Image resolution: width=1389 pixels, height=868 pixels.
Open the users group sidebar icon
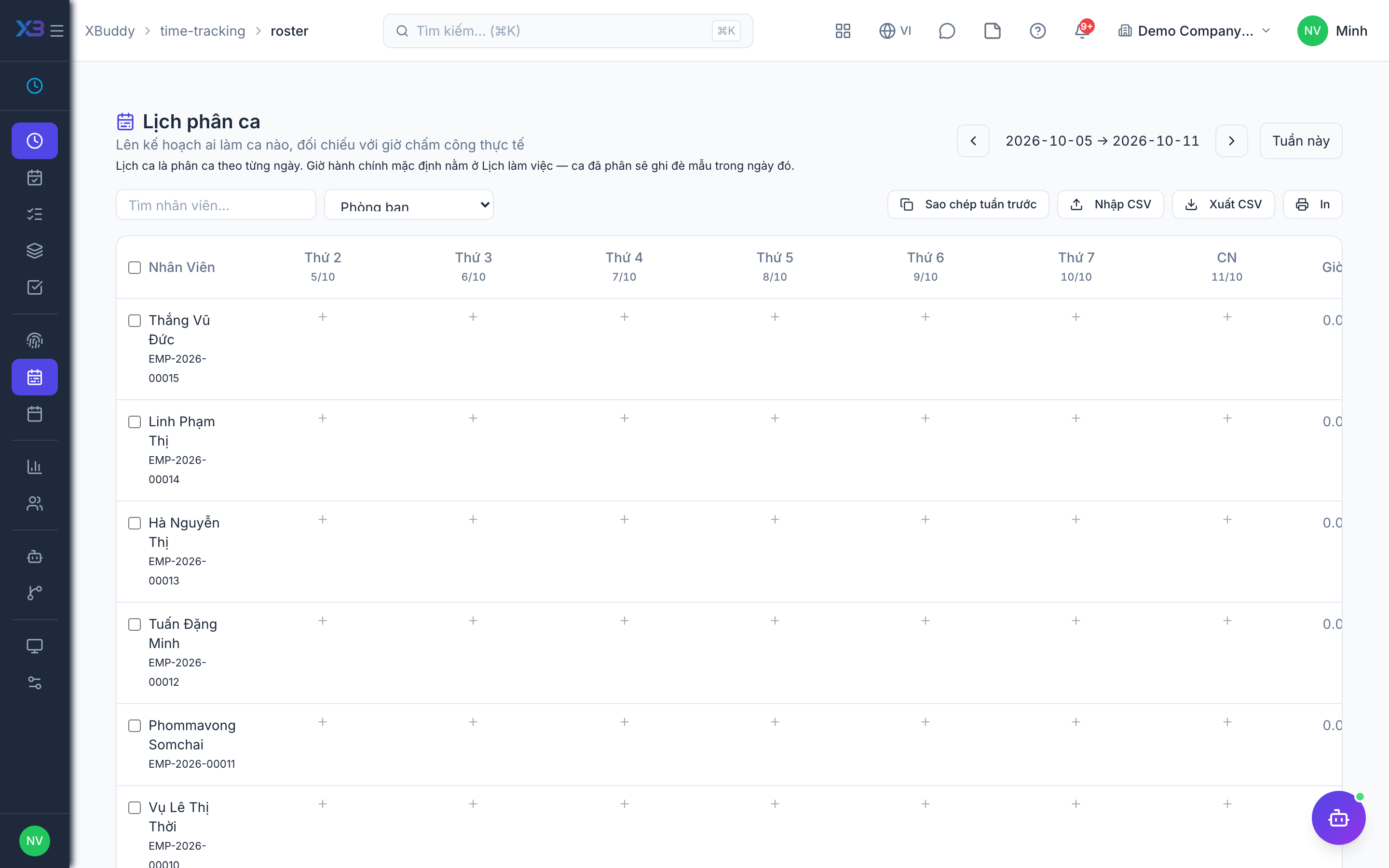[34, 503]
